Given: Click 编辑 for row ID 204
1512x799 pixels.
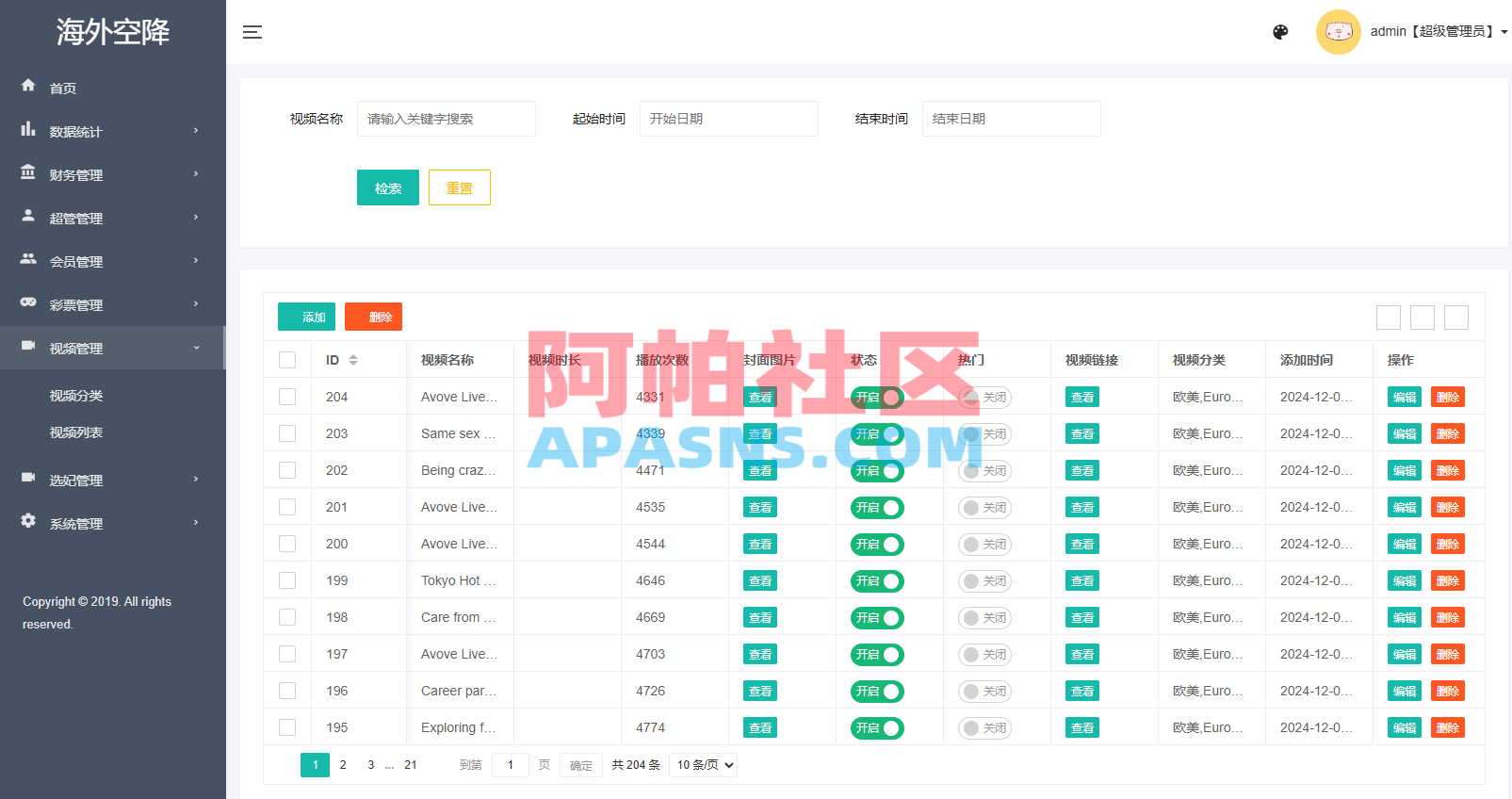Looking at the screenshot, I should pyautogui.click(x=1405, y=397).
